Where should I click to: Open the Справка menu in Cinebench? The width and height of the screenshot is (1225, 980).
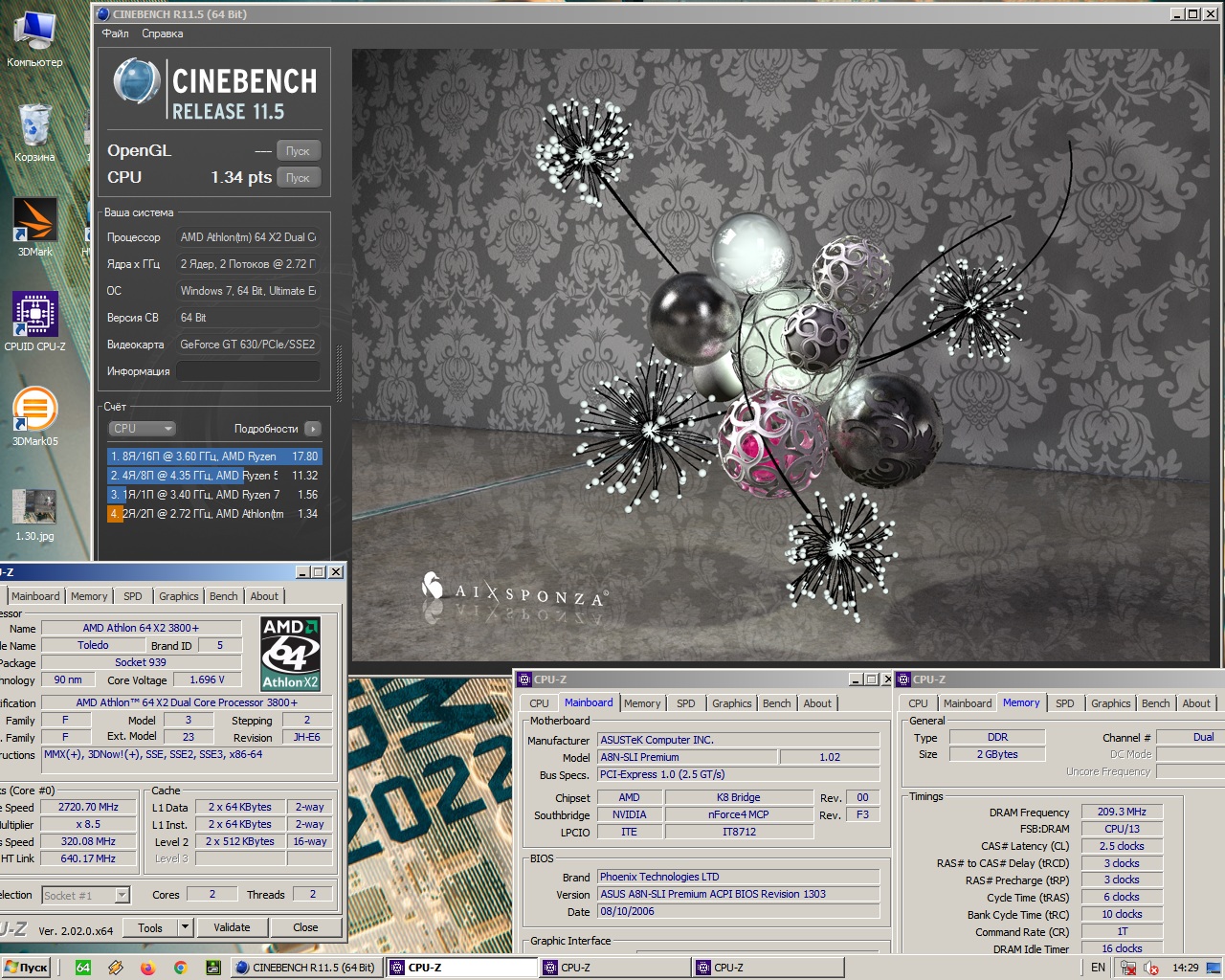(162, 33)
